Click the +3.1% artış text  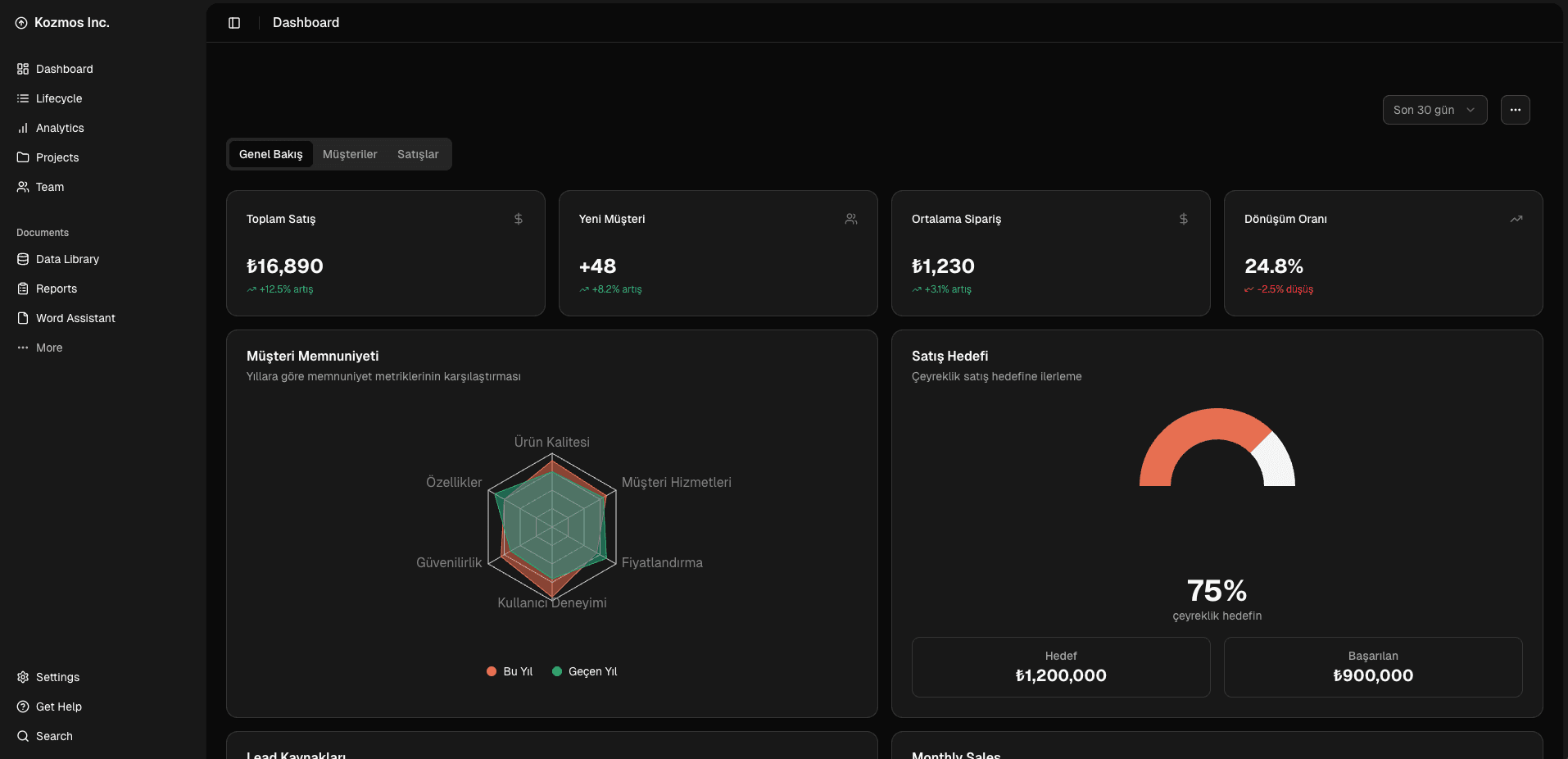point(948,289)
